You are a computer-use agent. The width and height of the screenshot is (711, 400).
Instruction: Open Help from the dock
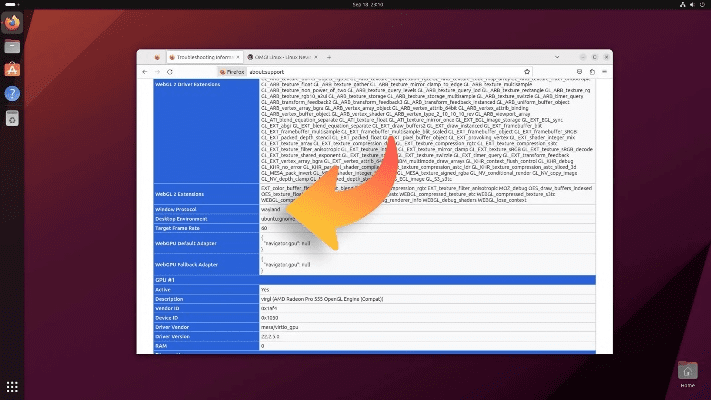coord(12,93)
